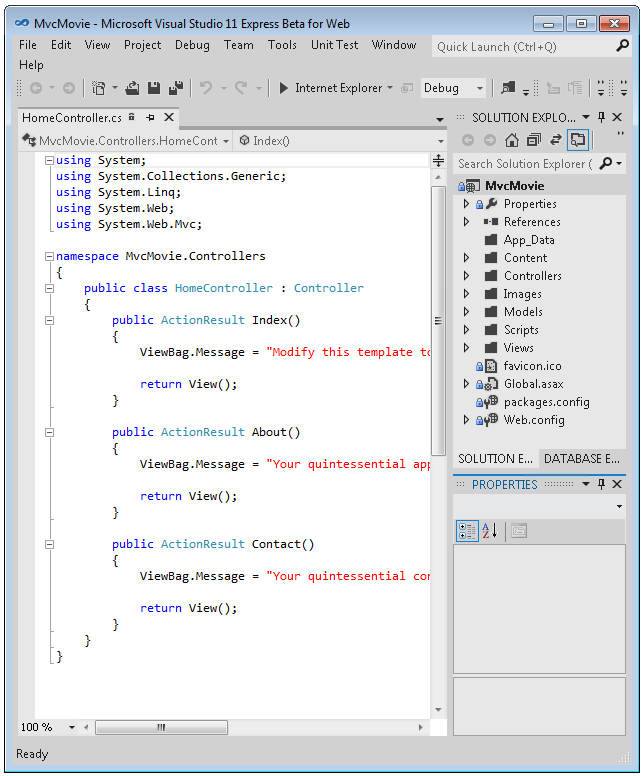The height and width of the screenshot is (776, 644).
Task: Click the horizontal editor scrollbar thumb
Action: pos(161,727)
